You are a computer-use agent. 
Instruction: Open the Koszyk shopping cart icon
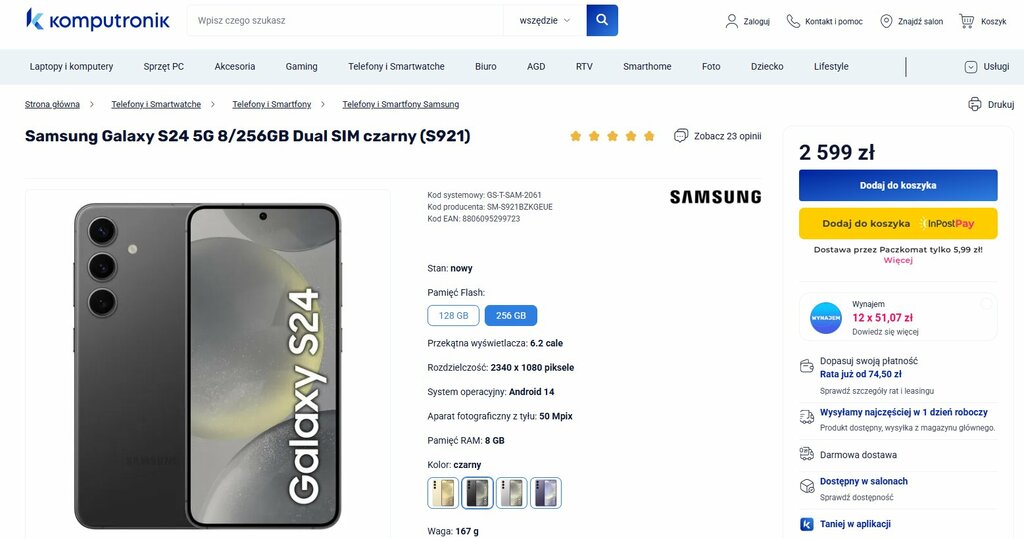tap(966, 21)
